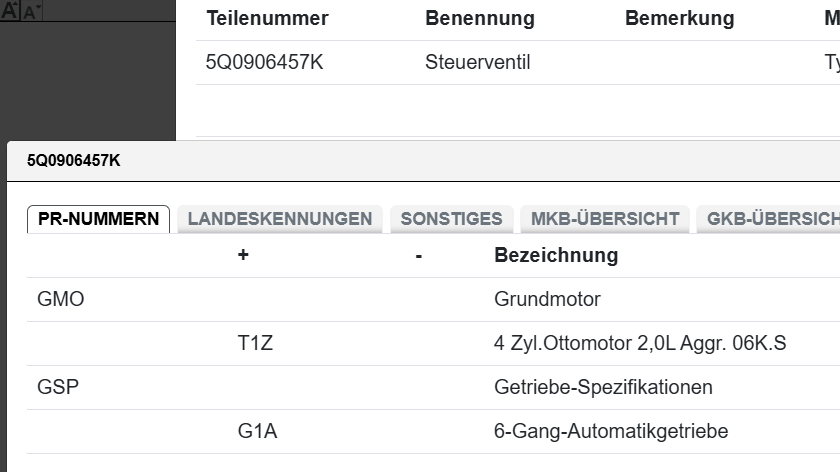Screen dimensions: 840x472
Task: Select the G1A PR number entry
Action: tap(257, 431)
